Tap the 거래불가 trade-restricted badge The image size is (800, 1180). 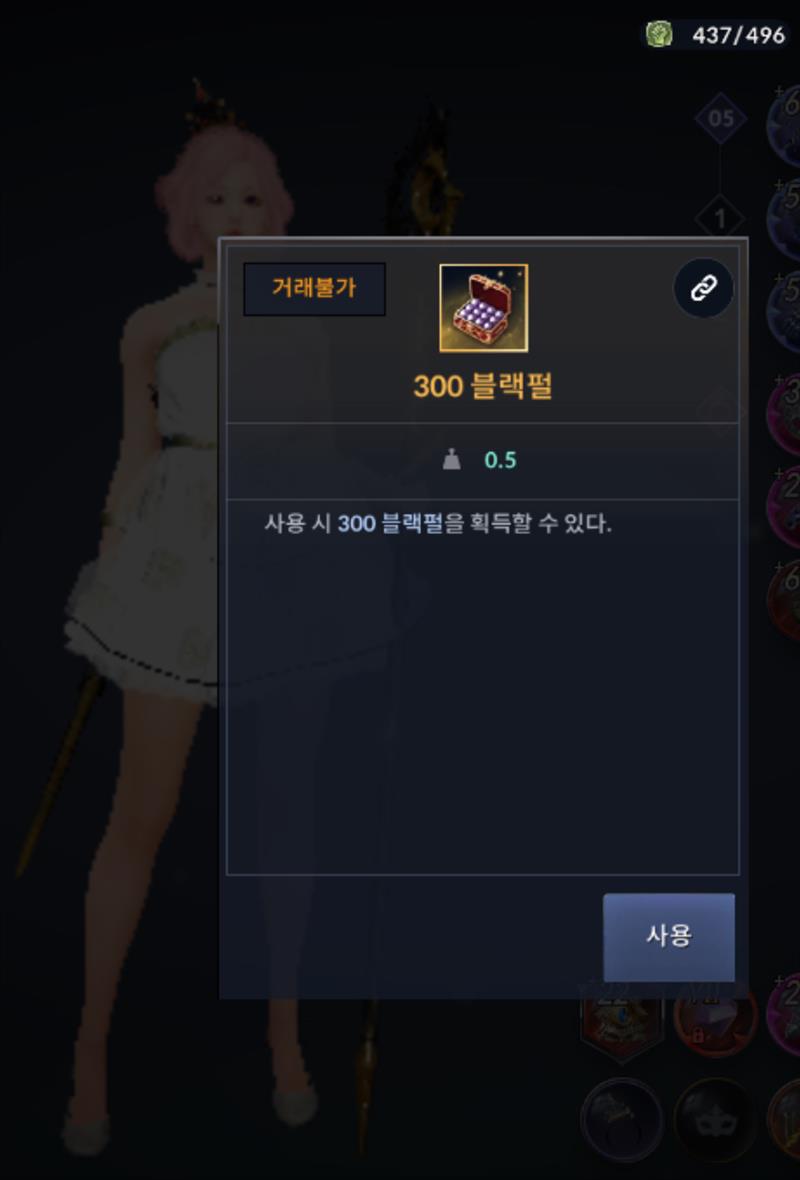[314, 288]
